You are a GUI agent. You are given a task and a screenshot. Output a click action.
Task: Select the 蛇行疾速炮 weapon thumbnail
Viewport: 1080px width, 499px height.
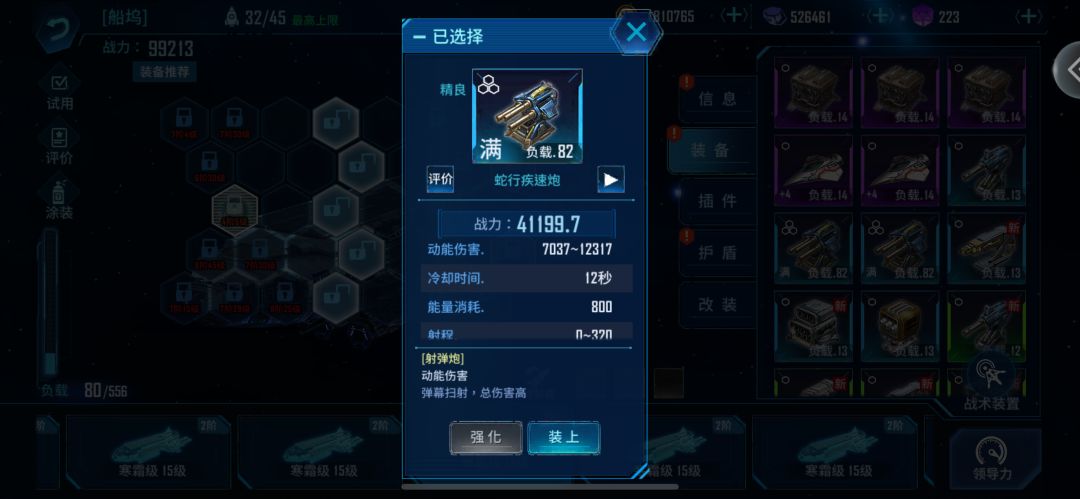(x=527, y=116)
